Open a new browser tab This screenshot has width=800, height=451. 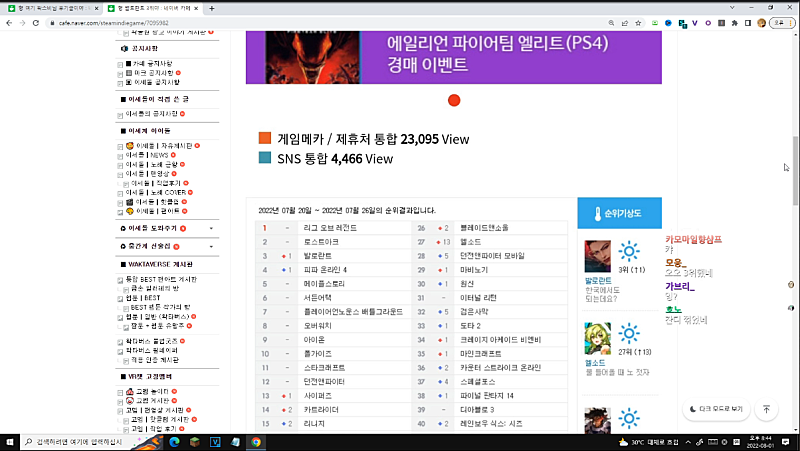(x=212, y=7)
